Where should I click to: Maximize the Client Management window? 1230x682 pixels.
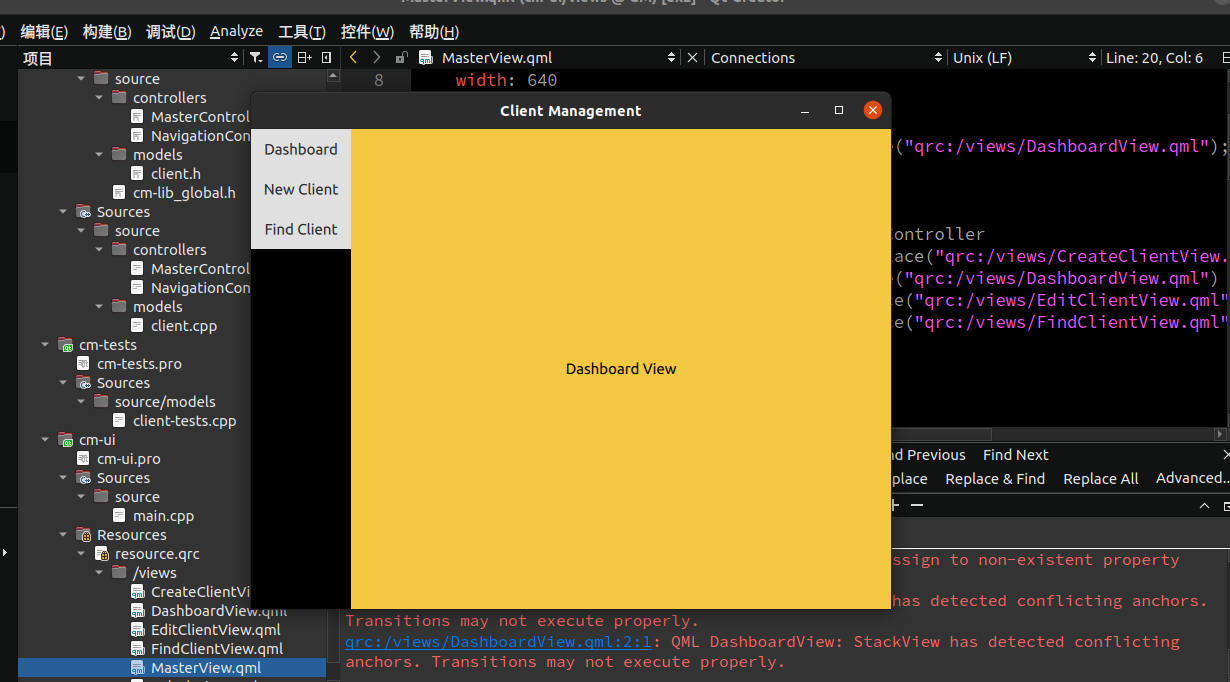[x=839, y=110]
